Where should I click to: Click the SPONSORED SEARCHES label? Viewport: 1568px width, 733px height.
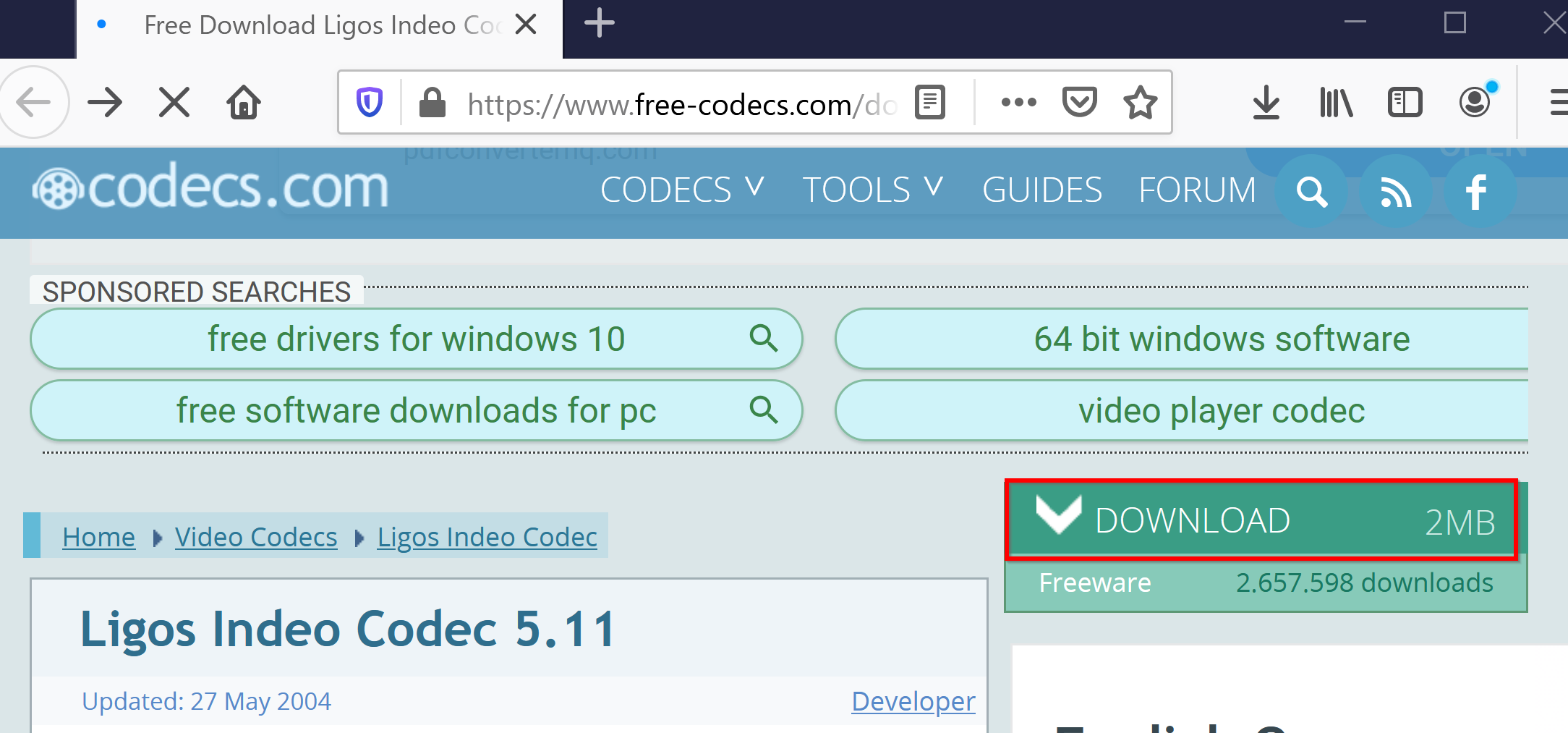(x=197, y=292)
